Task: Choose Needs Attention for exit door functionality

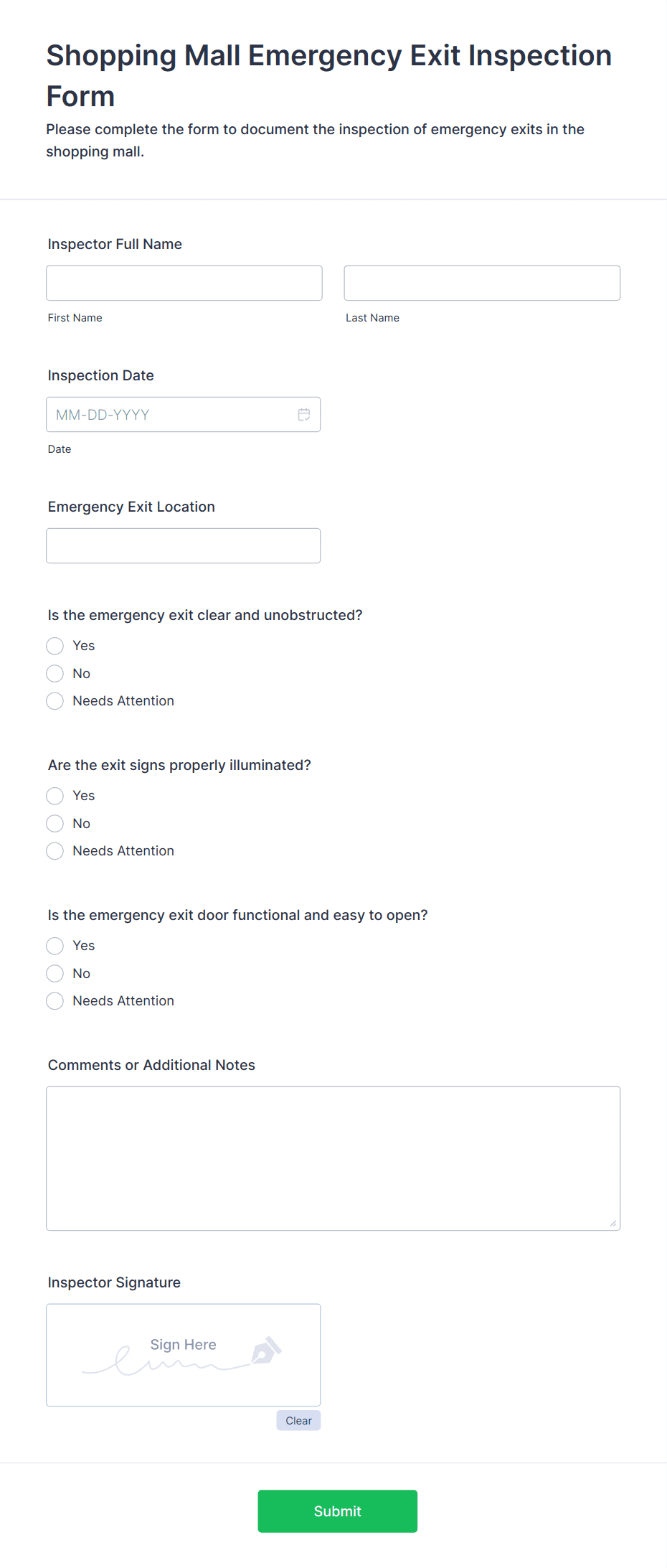Action: click(55, 1000)
